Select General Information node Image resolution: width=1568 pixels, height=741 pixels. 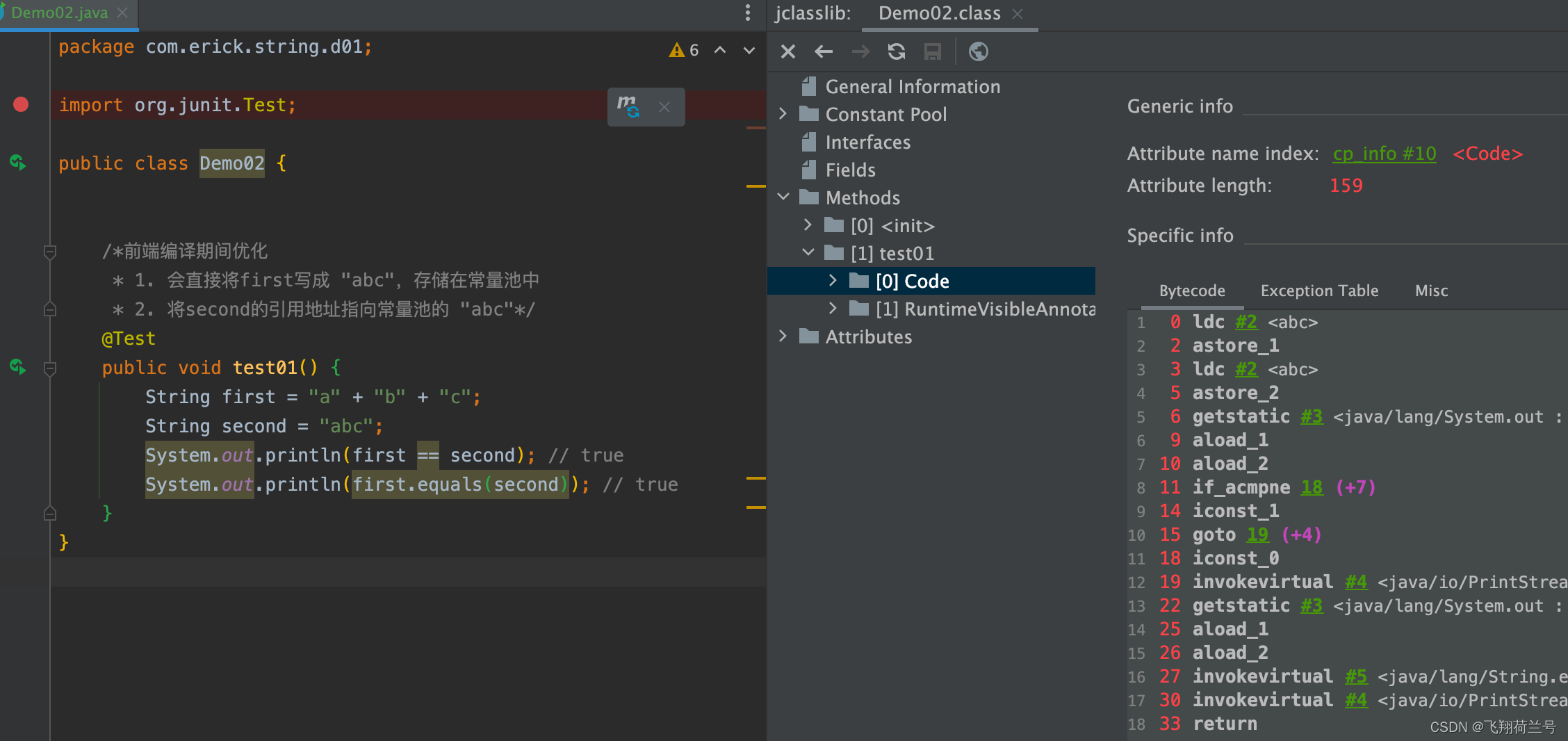click(913, 87)
